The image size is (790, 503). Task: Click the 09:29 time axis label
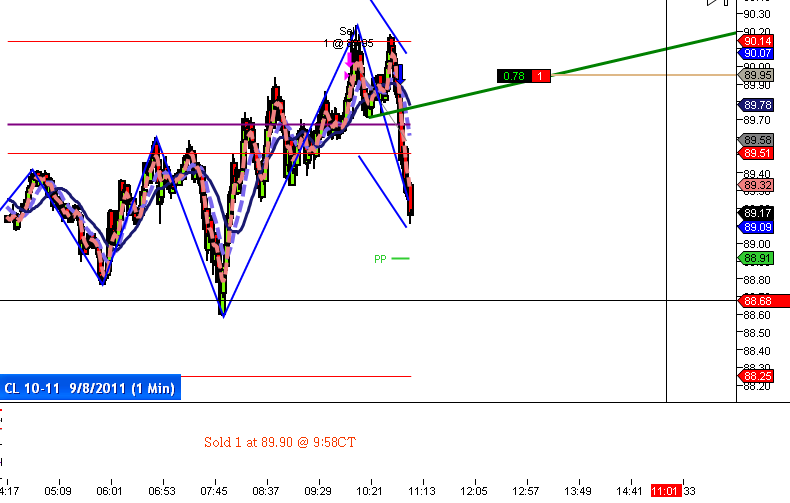318,491
